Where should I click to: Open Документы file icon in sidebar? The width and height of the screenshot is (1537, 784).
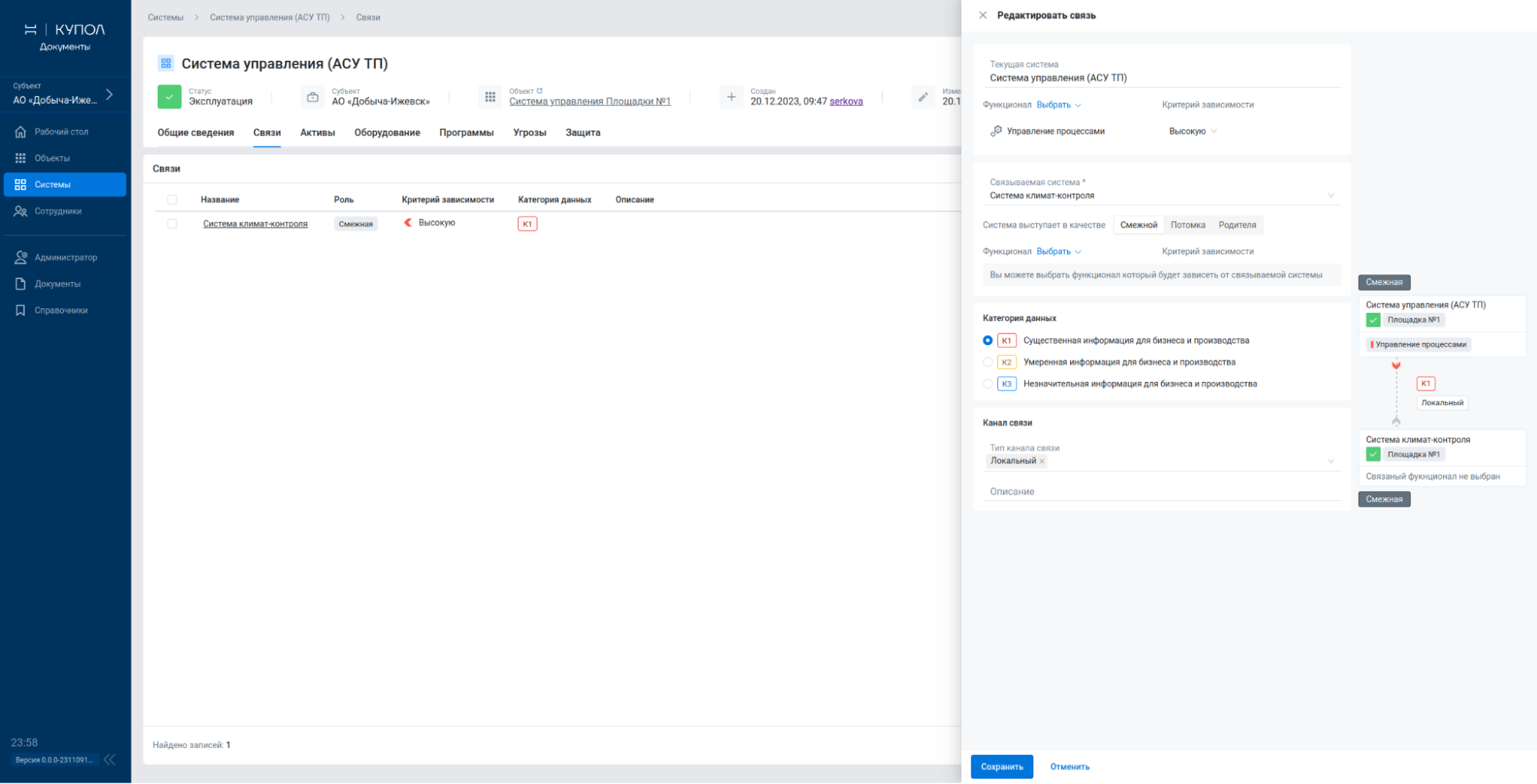click(x=21, y=284)
